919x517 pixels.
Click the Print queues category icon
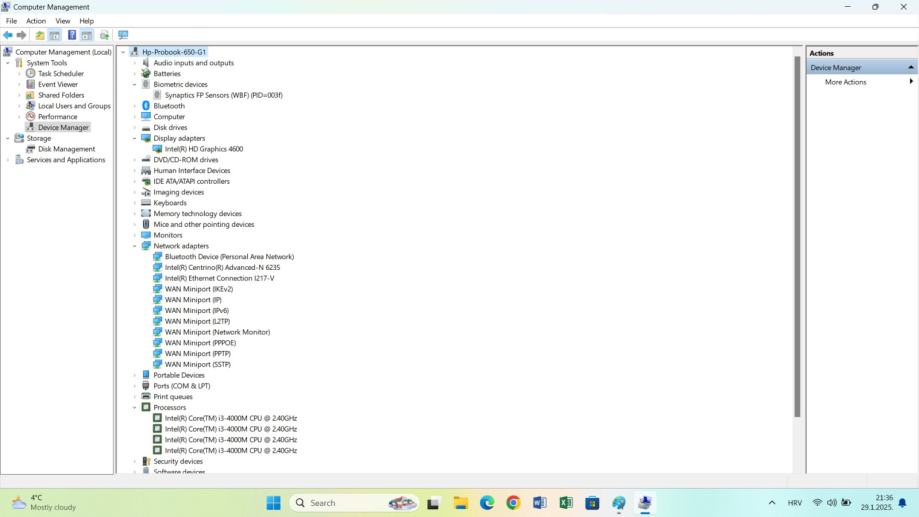click(x=146, y=396)
